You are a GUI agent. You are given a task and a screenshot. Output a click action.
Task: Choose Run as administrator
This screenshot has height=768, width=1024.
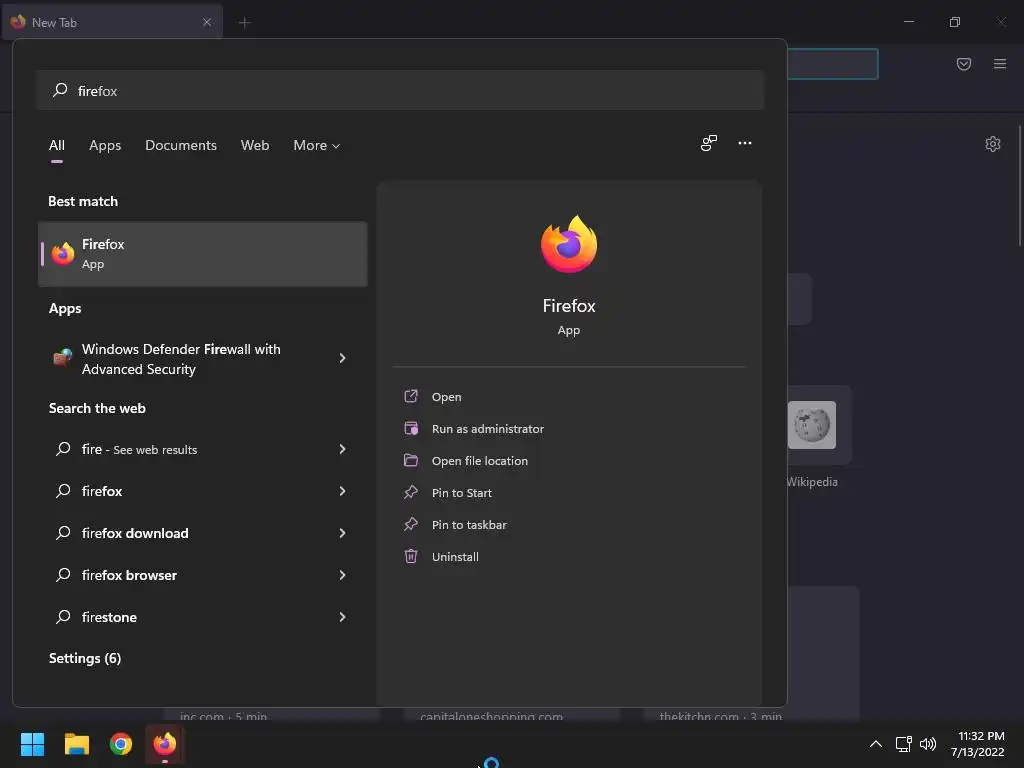pos(488,429)
